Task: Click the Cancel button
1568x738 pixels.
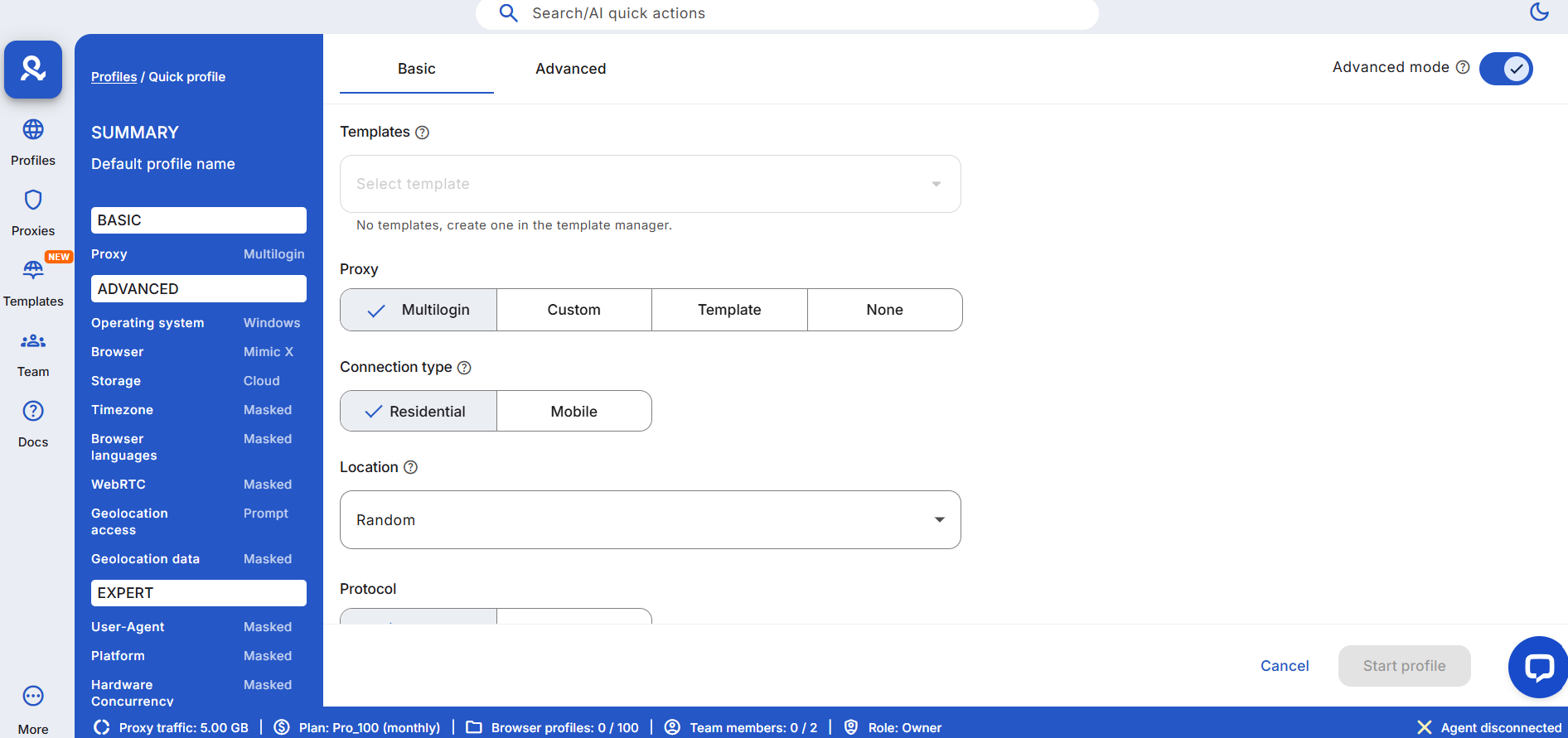Action: pos(1284,666)
